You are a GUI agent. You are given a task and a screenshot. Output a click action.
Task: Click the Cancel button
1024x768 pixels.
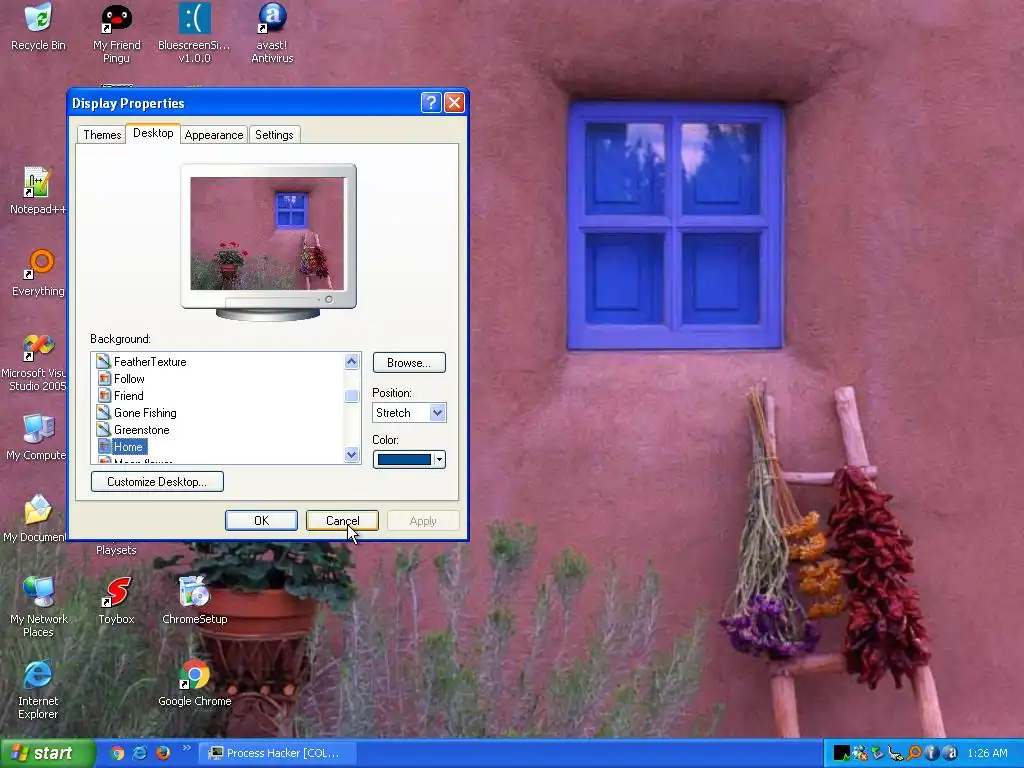coord(342,520)
